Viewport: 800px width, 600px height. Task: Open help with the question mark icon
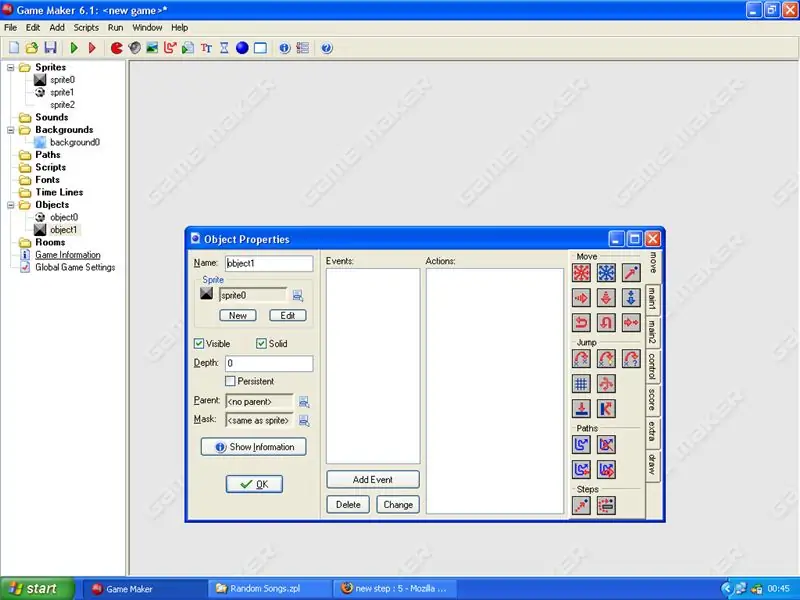pos(327,48)
